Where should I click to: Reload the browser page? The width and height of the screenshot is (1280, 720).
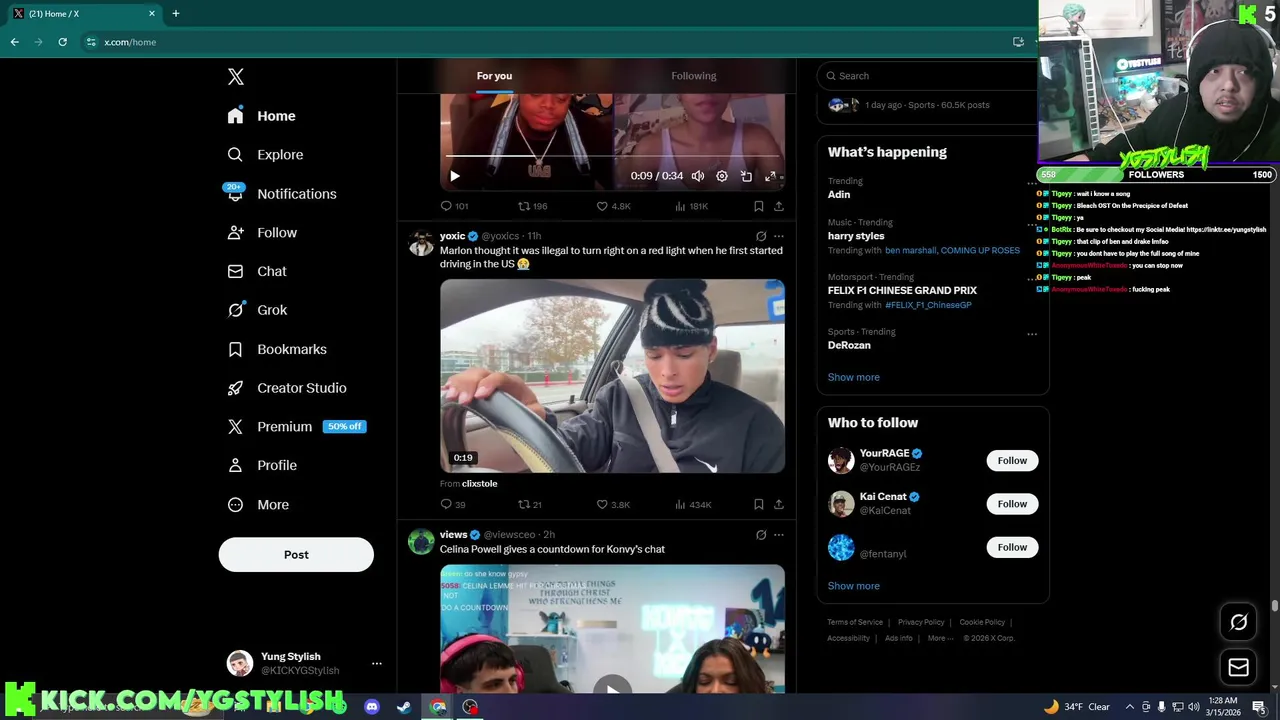pyautogui.click(x=62, y=42)
